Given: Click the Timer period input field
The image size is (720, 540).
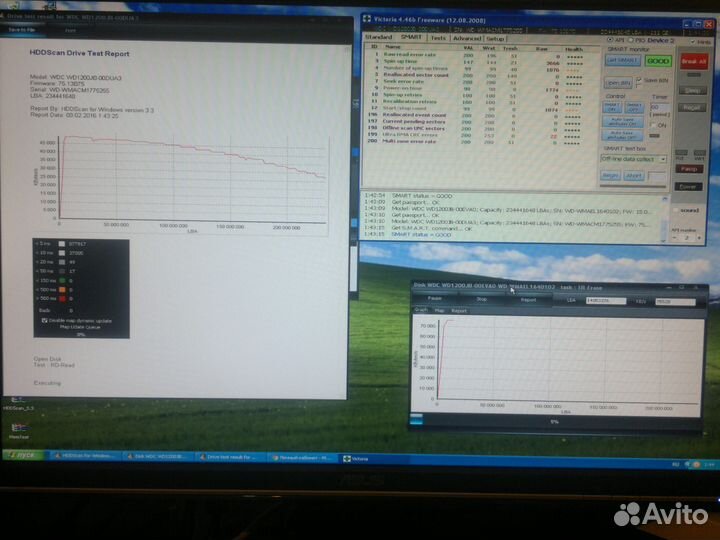Looking at the screenshot, I should pos(659,107).
